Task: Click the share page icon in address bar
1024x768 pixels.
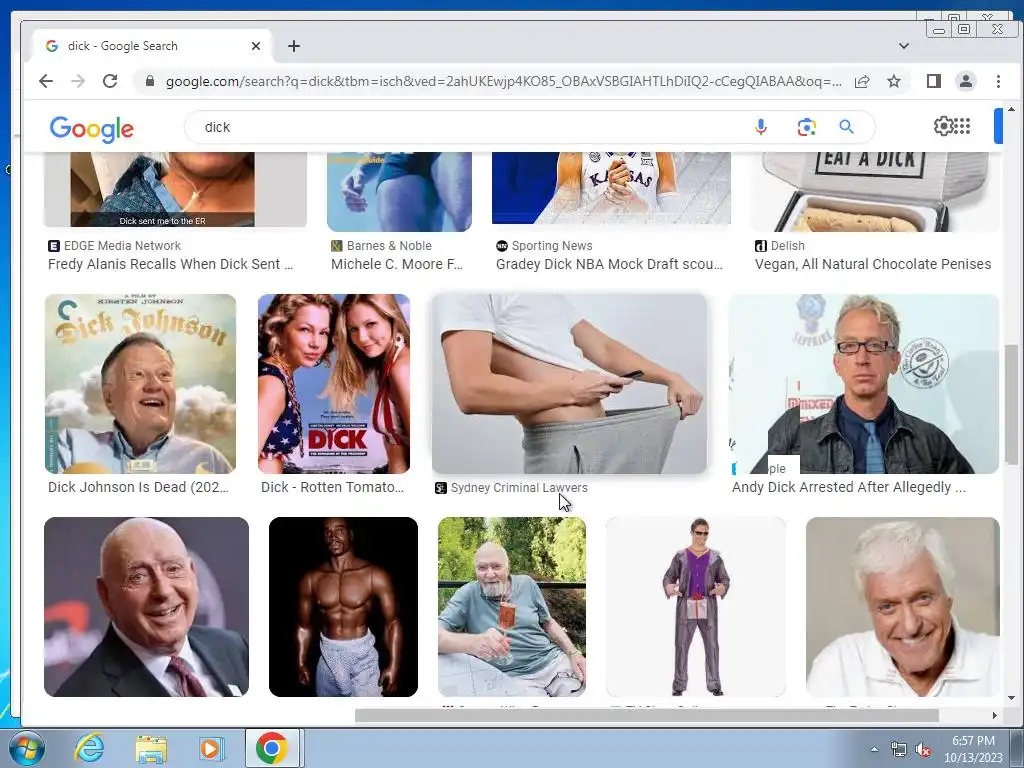Action: [862, 81]
